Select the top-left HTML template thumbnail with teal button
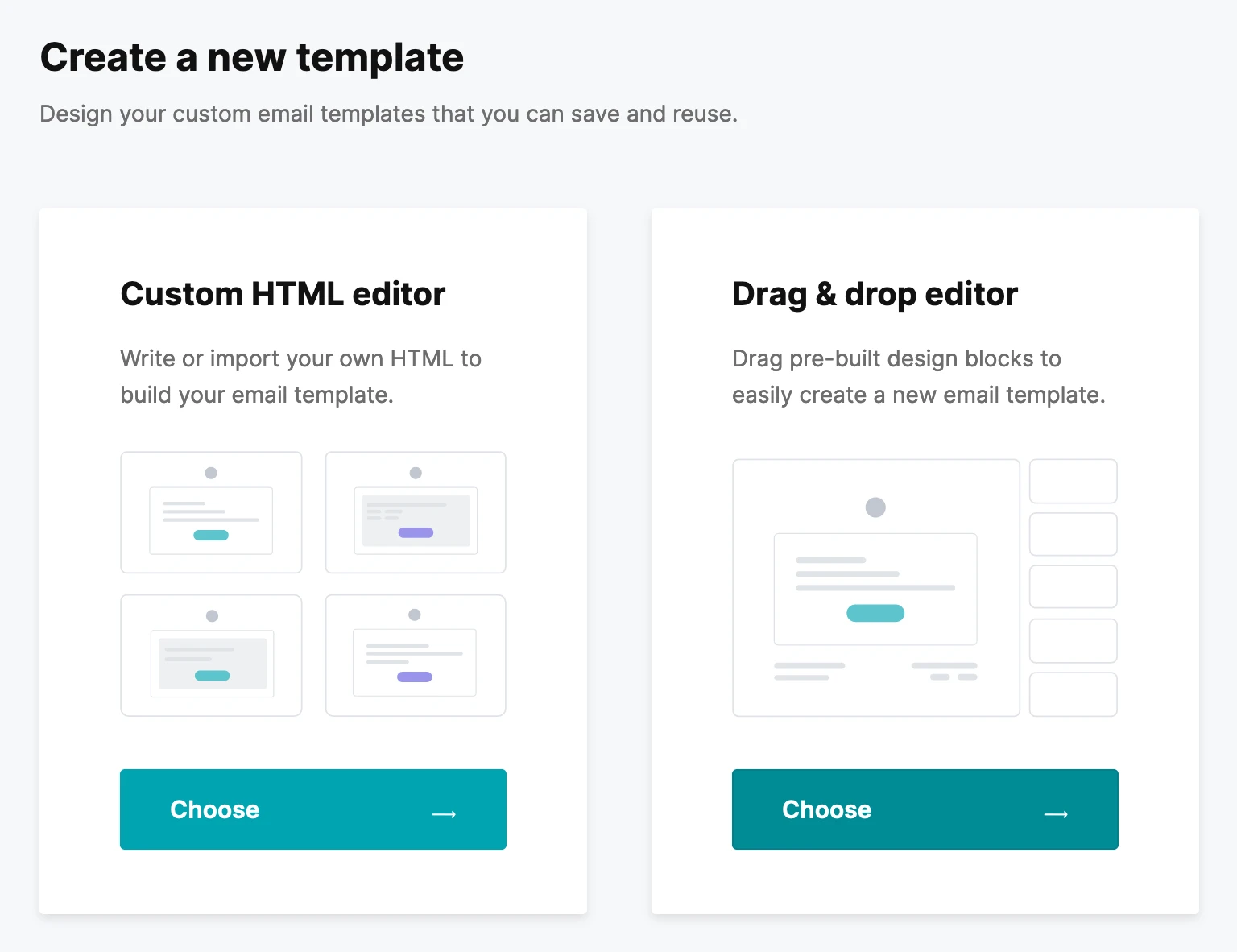The image size is (1237, 952). click(x=211, y=512)
